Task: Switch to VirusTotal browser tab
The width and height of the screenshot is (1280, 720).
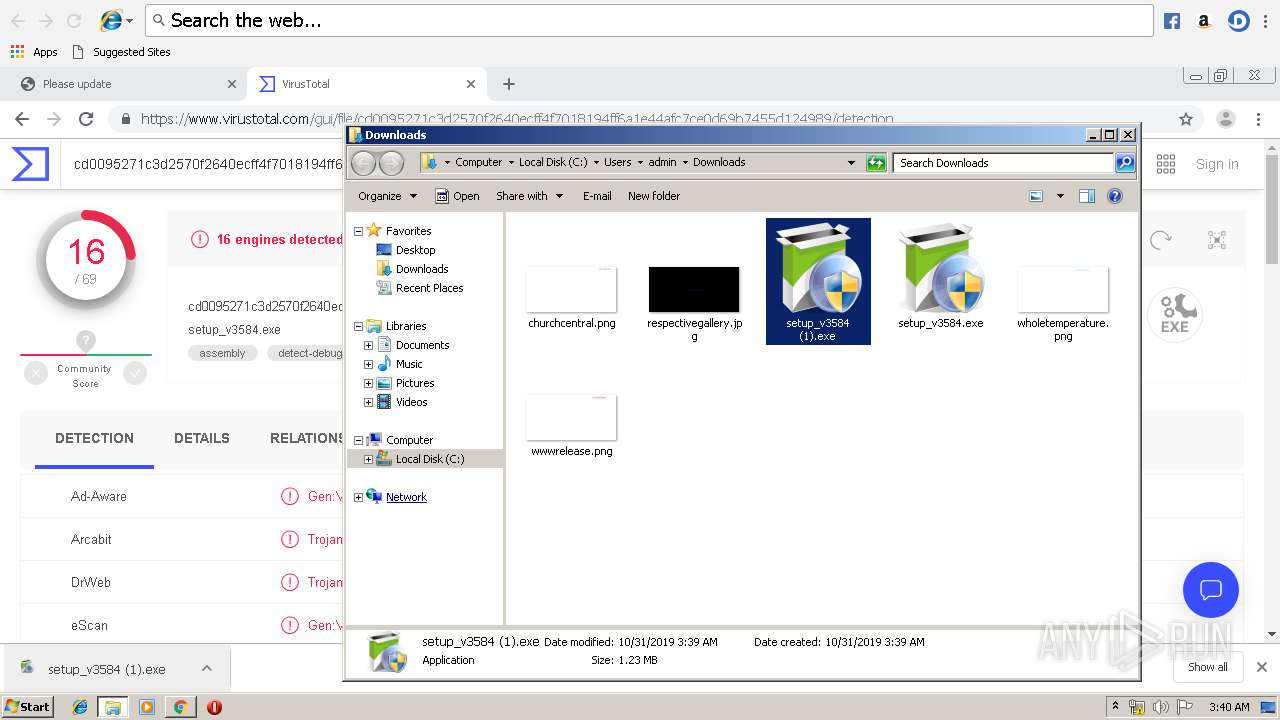Action: [x=366, y=84]
